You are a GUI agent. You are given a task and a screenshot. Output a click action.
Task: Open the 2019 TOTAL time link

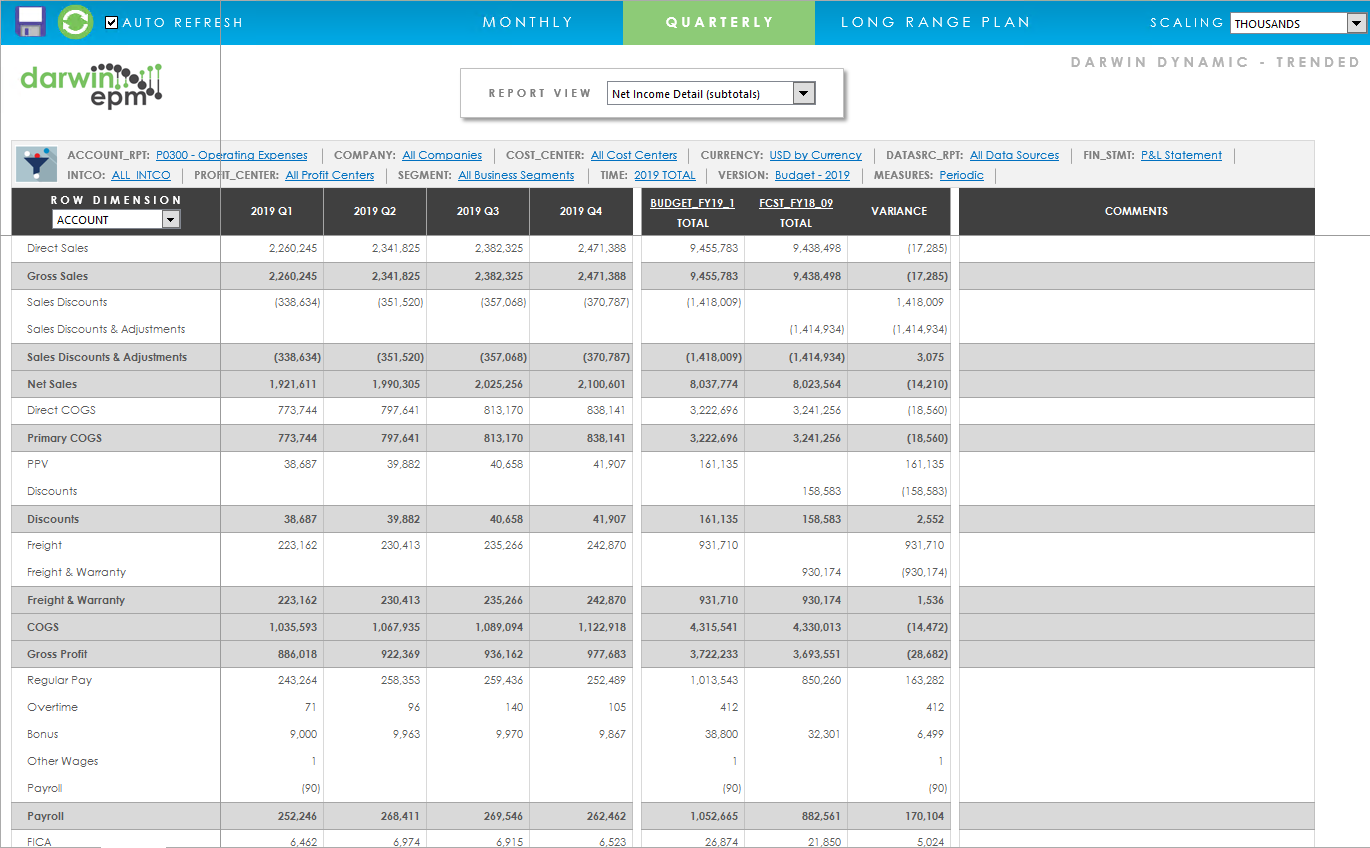click(x=665, y=176)
